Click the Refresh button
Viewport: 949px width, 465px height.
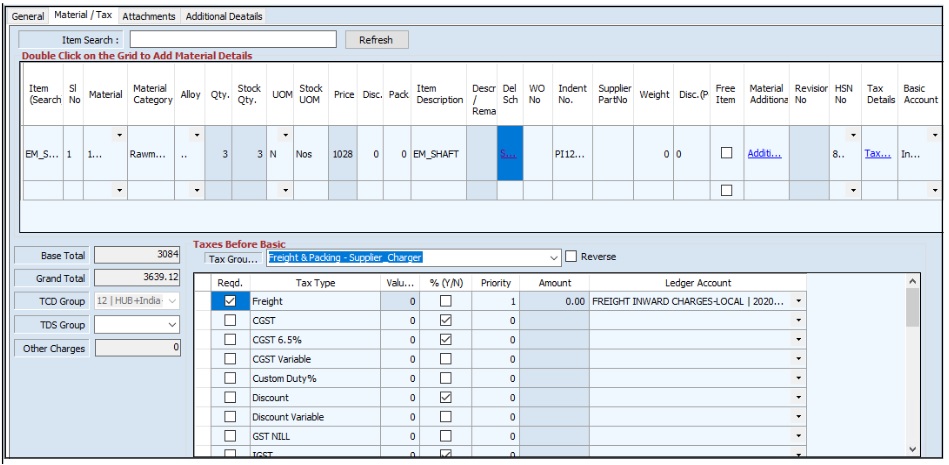(x=376, y=40)
